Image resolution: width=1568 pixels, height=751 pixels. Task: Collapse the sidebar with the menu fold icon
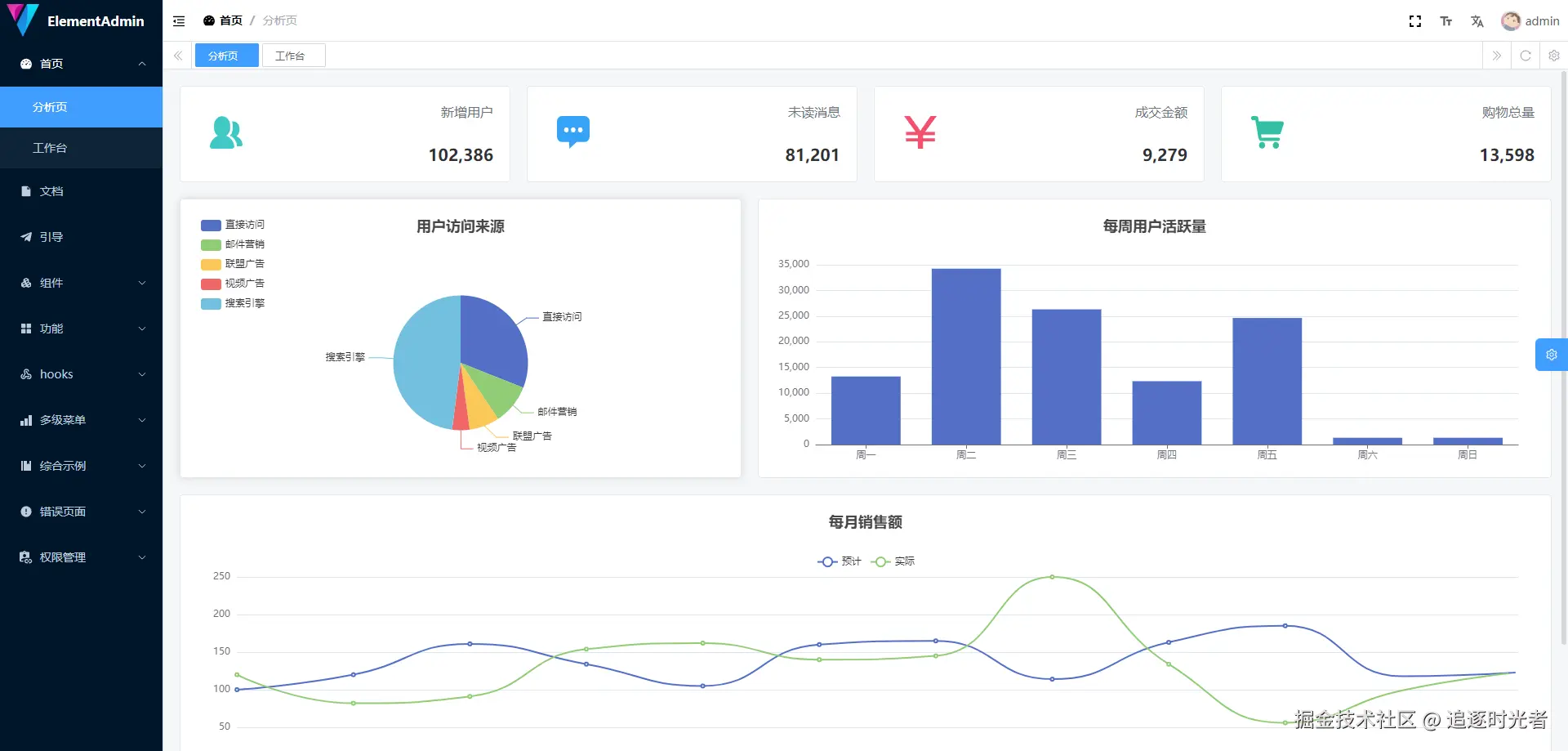(x=179, y=21)
